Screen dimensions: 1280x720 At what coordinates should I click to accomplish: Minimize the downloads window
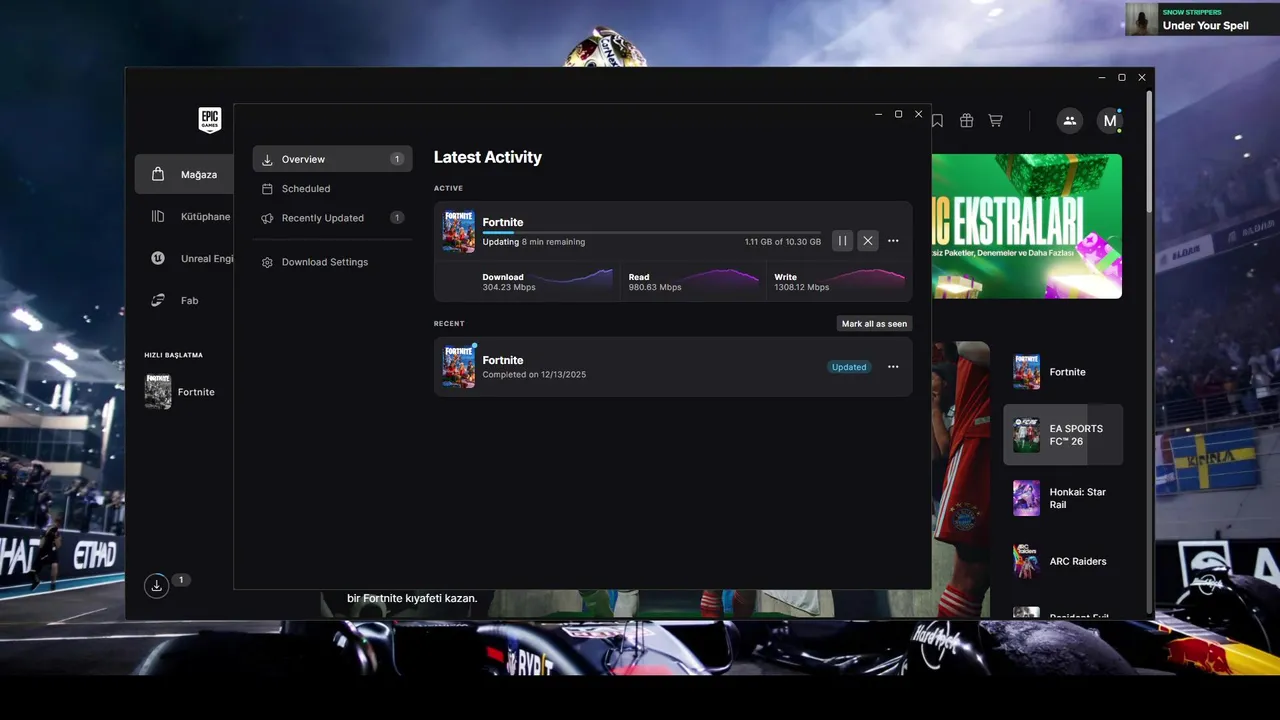878,114
